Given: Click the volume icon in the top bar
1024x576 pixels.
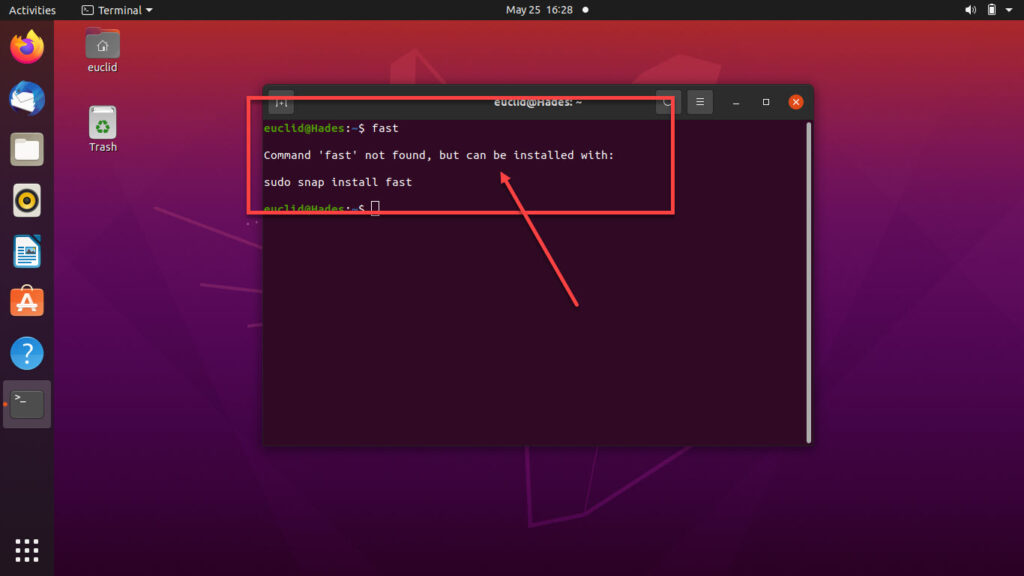Looking at the screenshot, I should (970, 10).
